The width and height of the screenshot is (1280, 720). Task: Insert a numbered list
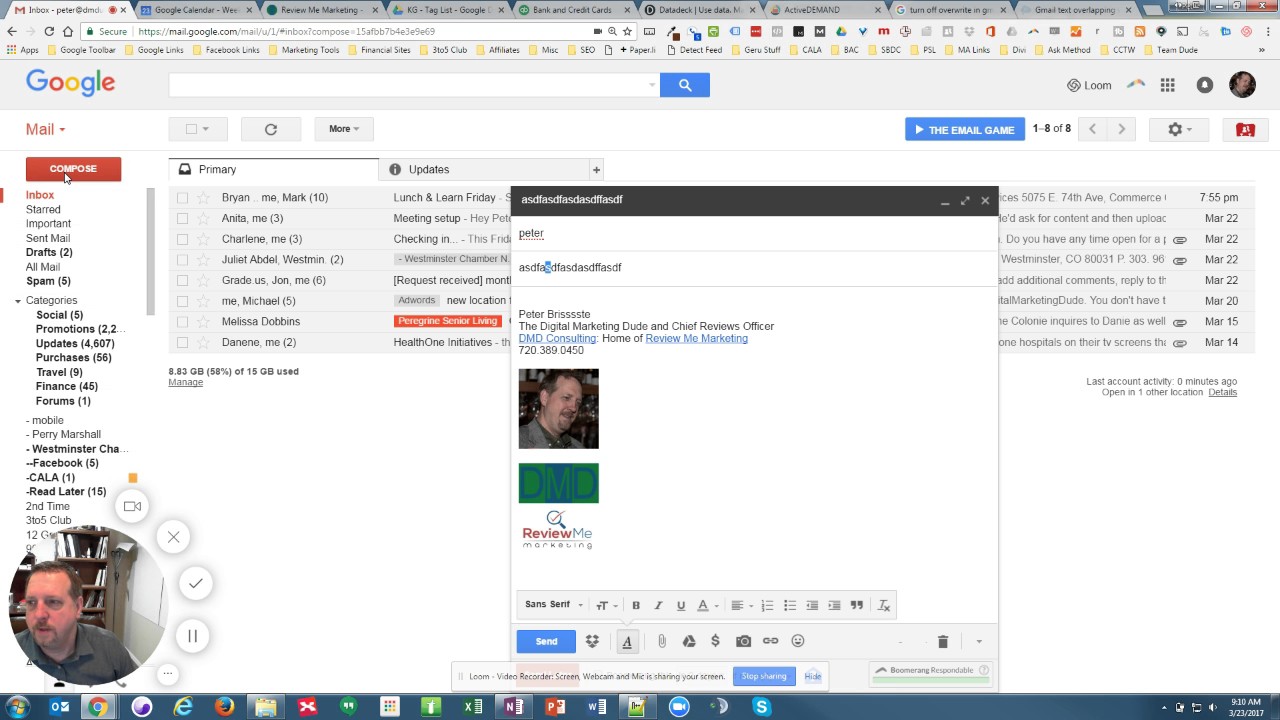pos(767,605)
